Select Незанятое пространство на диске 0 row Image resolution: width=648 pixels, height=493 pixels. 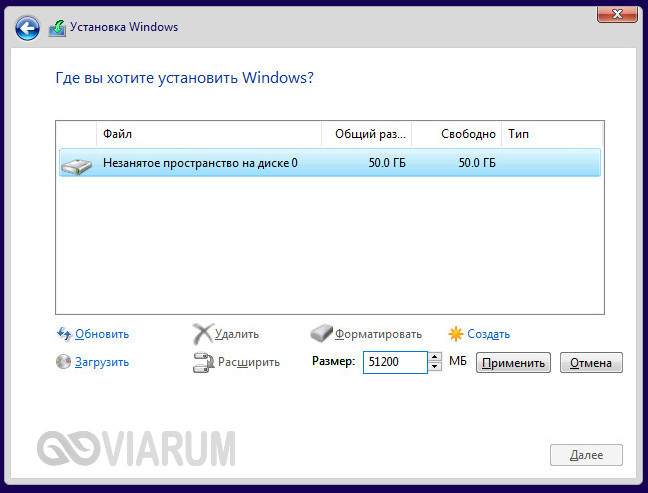(330, 163)
